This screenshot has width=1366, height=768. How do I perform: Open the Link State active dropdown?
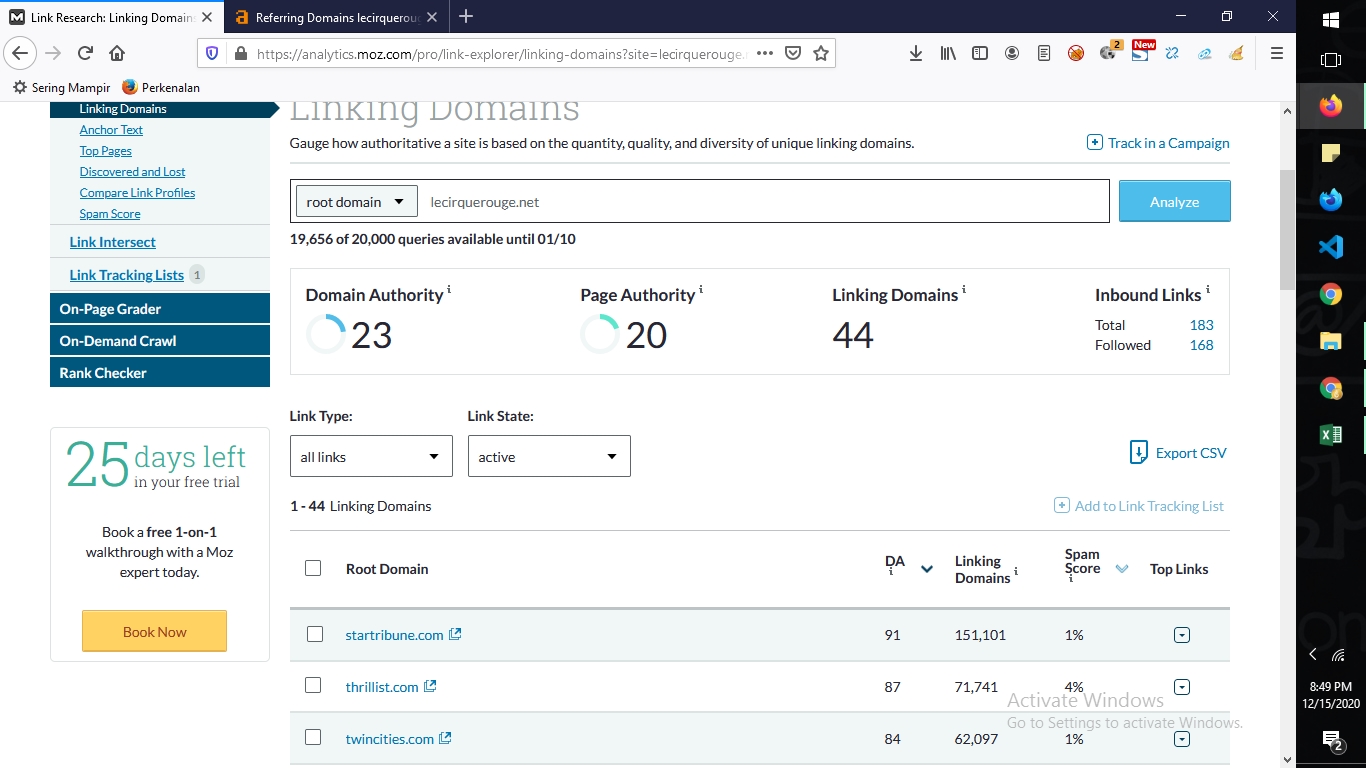click(549, 456)
